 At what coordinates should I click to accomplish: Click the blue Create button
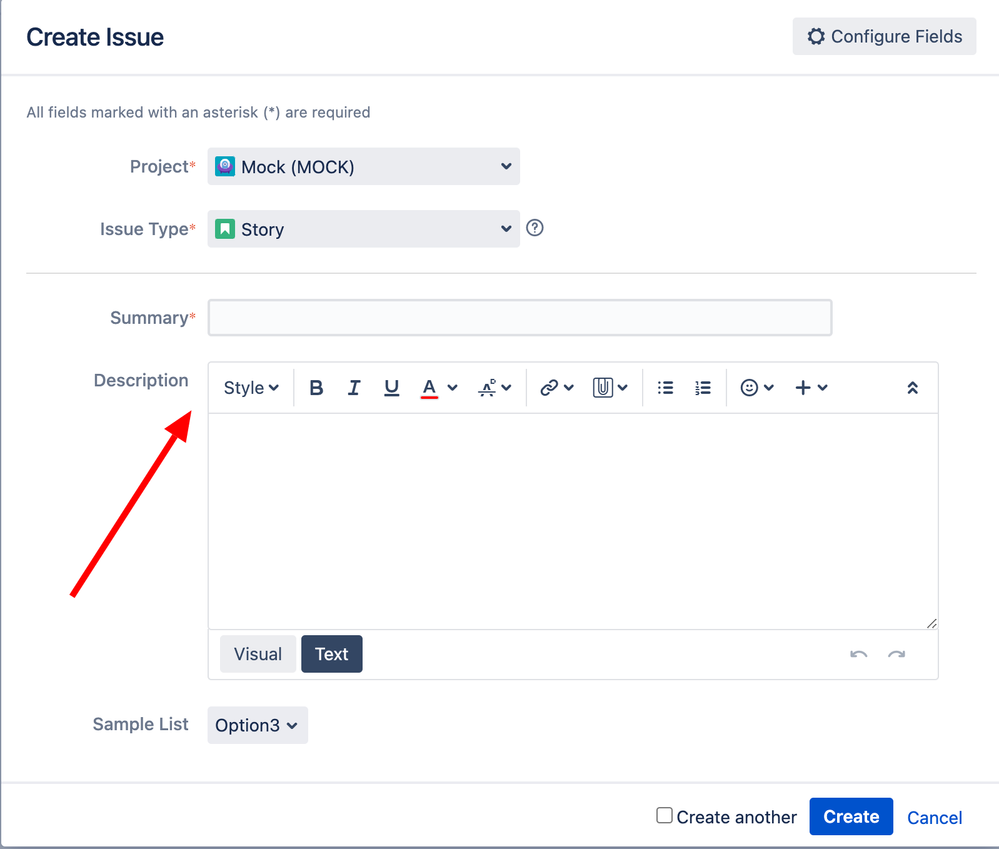[851, 817]
